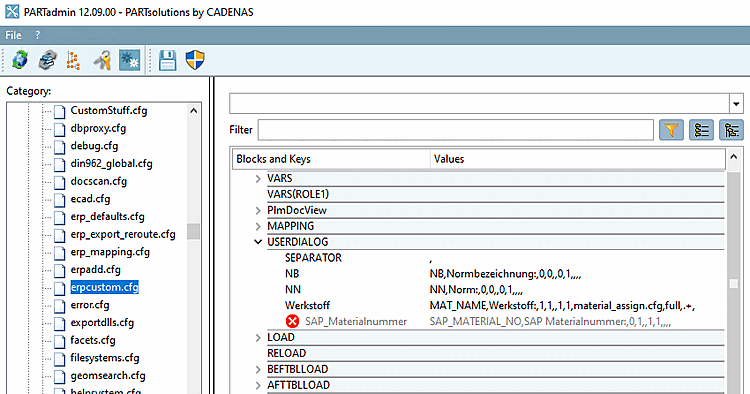Select erp_mapping.cfg in the category tree
The height and width of the screenshot is (394, 750).
coord(110,252)
